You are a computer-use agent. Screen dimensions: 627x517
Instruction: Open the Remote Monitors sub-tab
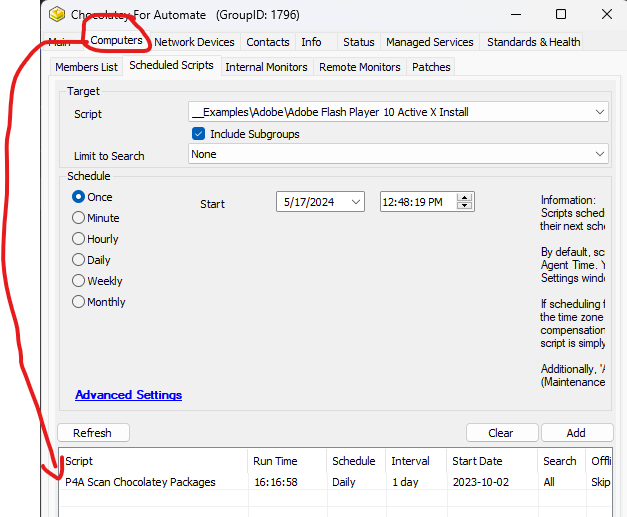pos(359,67)
